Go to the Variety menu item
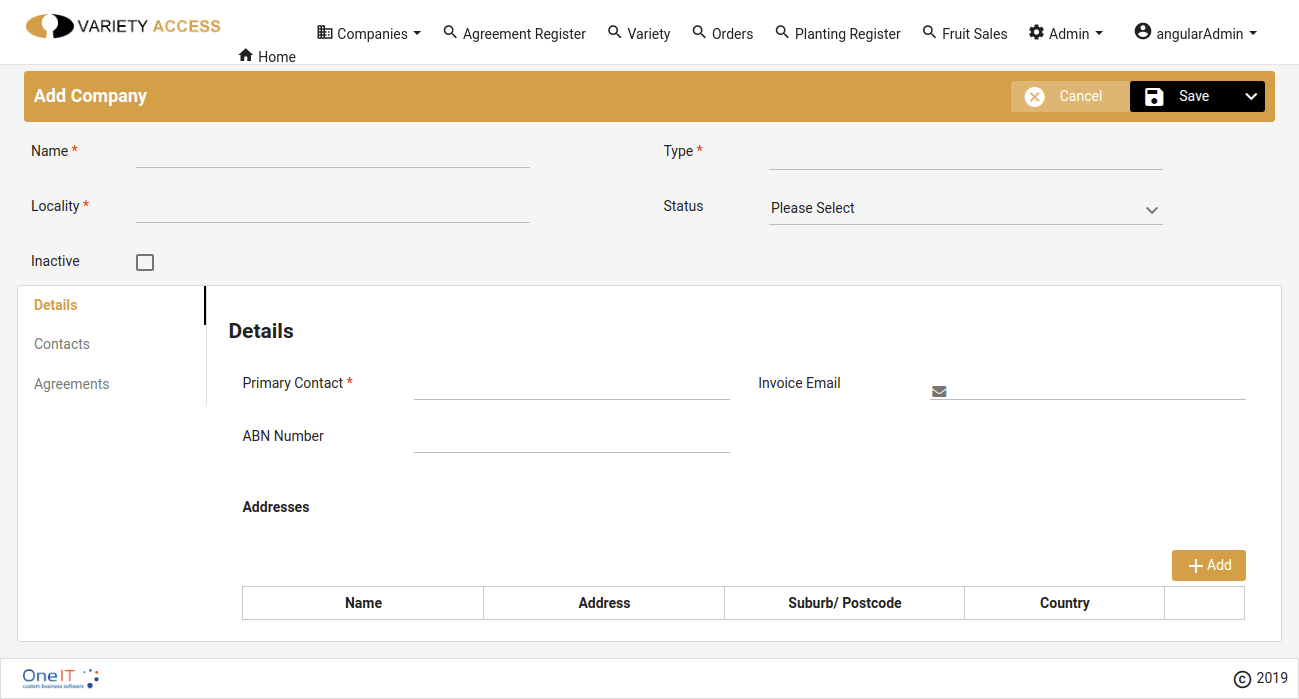The image size is (1299, 699). (639, 33)
